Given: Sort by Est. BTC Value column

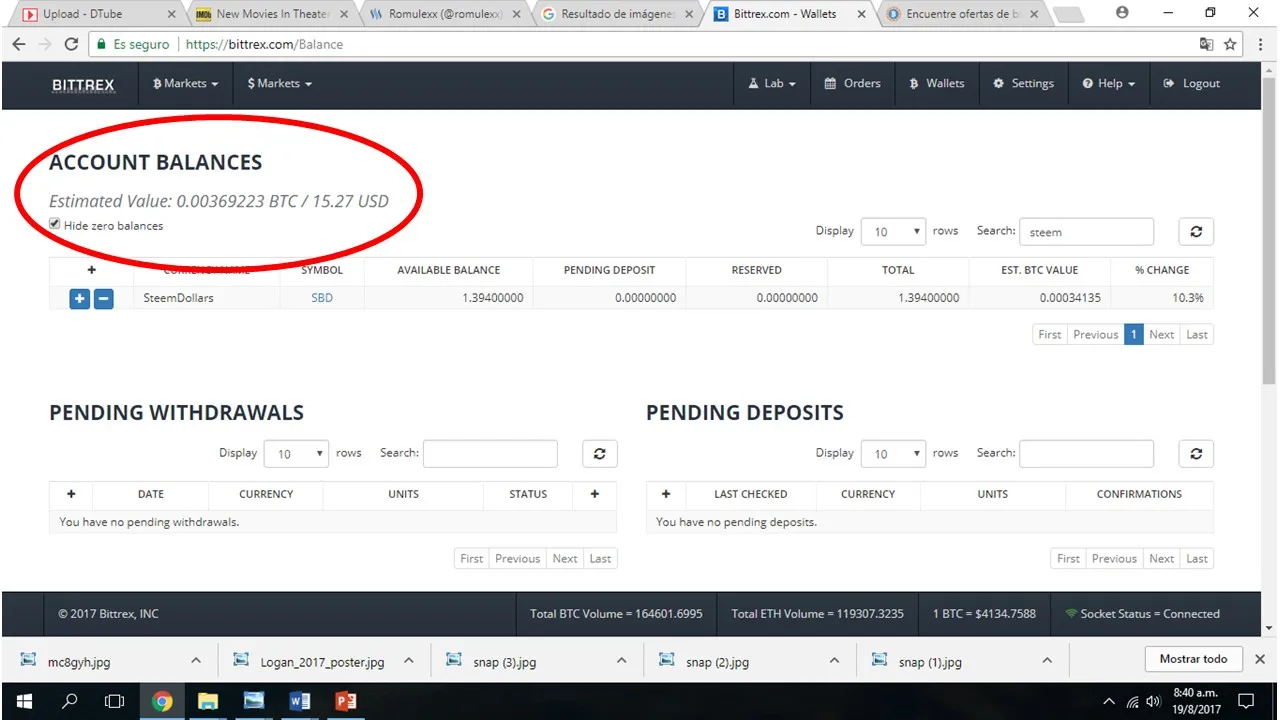Looking at the screenshot, I should tap(1040, 270).
